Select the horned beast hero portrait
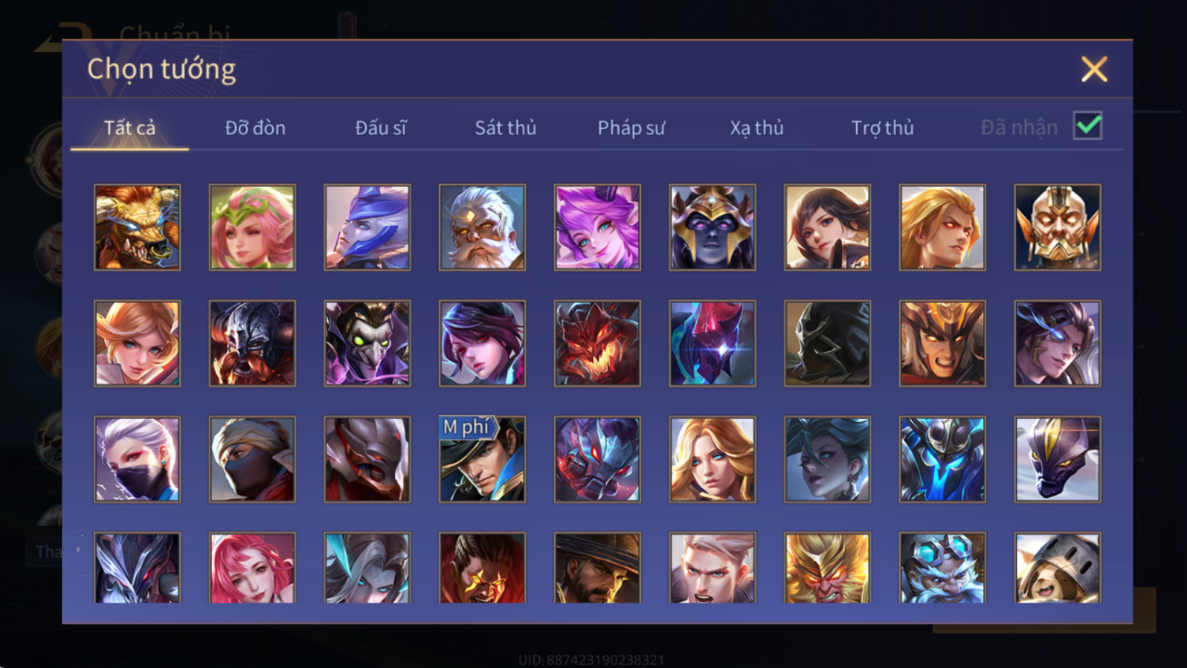The height and width of the screenshot is (668, 1187). pyautogui.click(x=137, y=227)
